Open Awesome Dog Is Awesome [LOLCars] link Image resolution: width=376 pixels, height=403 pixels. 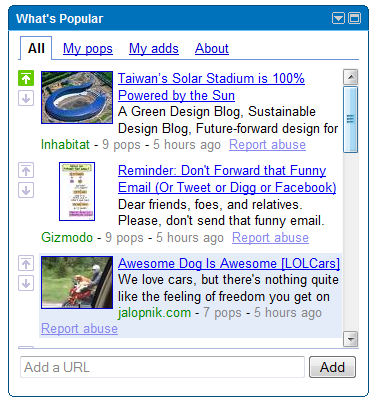[x=229, y=263]
